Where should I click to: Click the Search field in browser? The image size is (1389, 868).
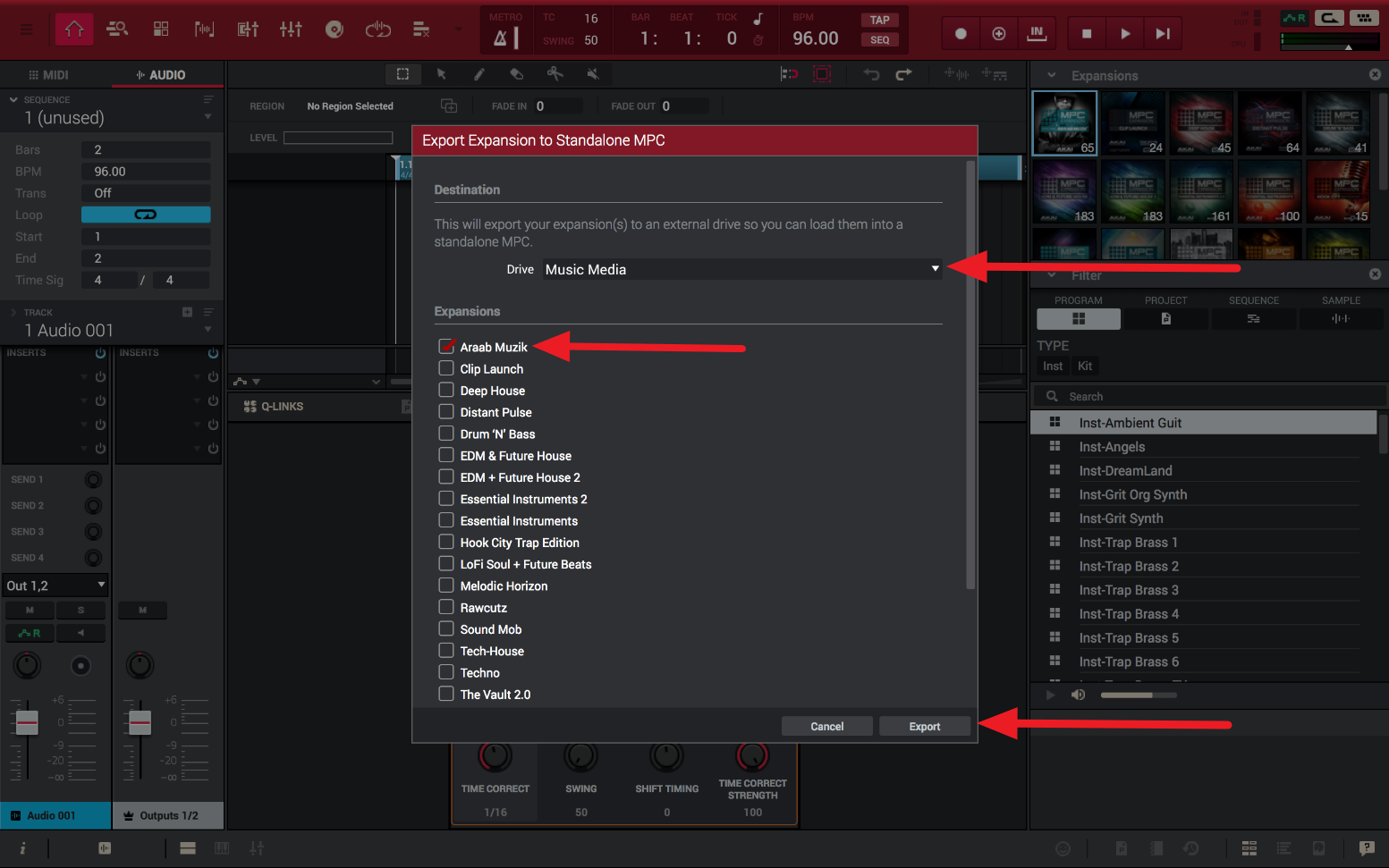[x=1207, y=396]
